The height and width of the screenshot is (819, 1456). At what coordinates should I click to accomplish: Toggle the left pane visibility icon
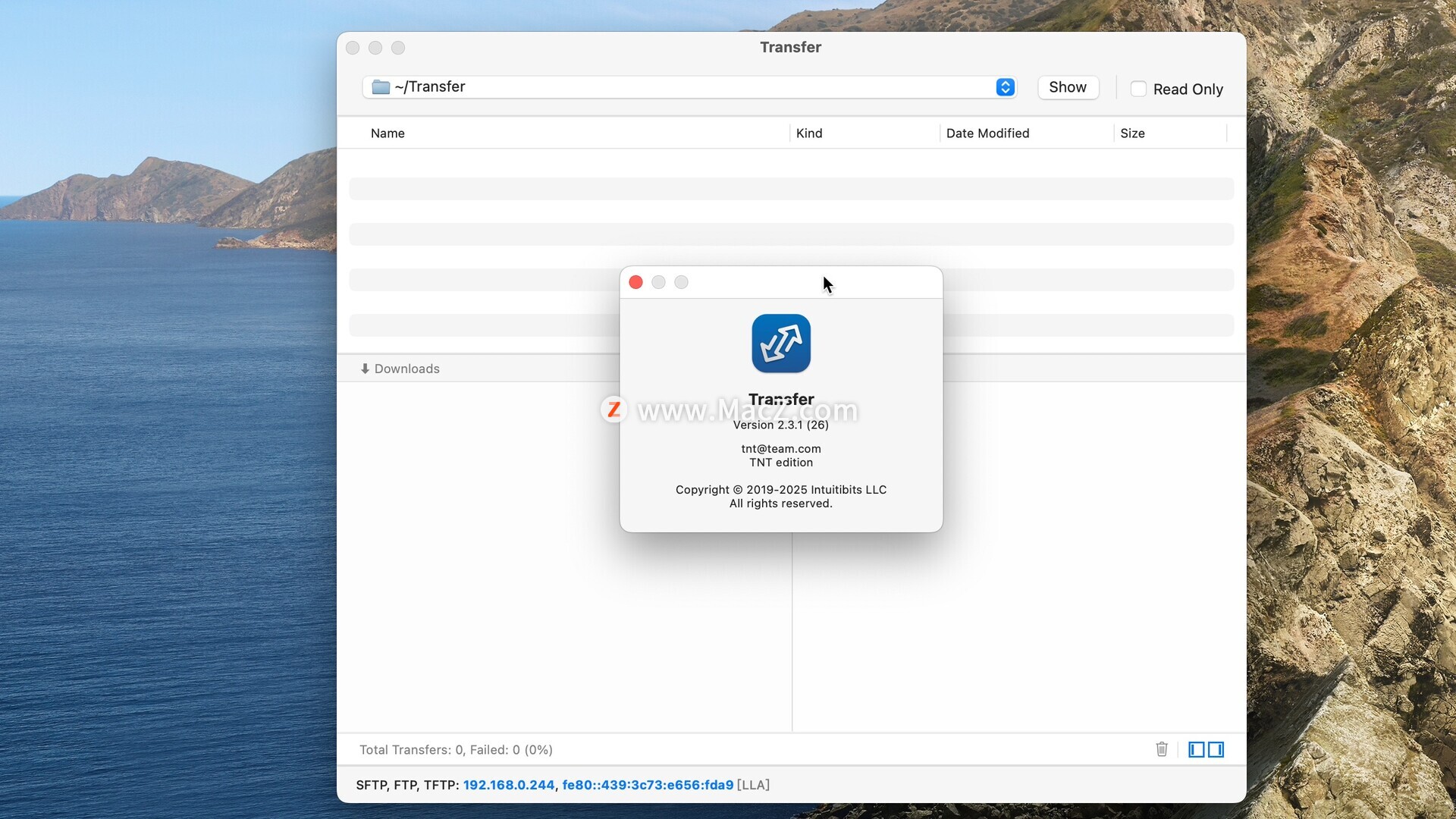tap(1196, 749)
